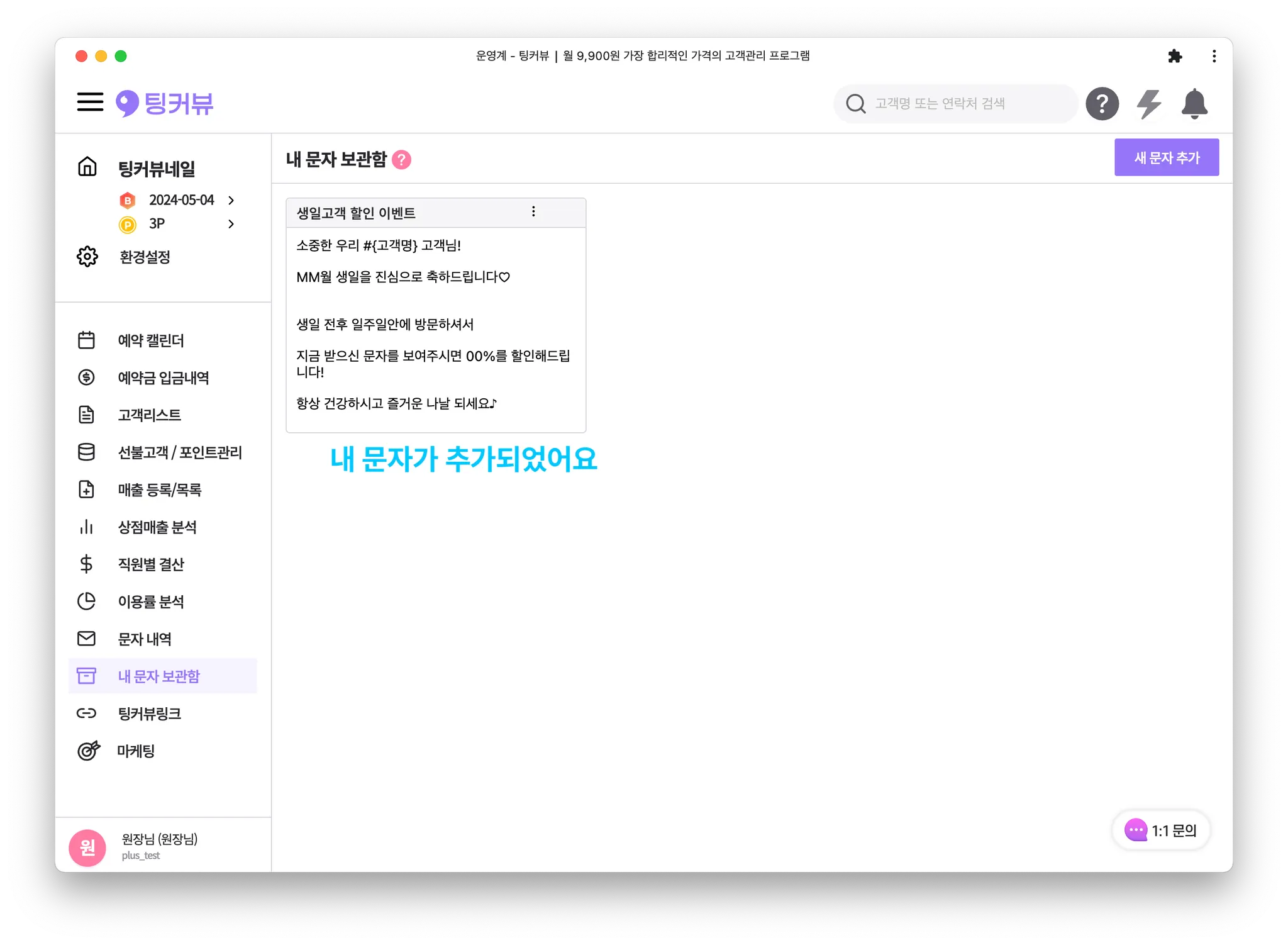Go to 예약 캘린더 in sidebar
Screen dimensions: 1288x945
pos(151,340)
